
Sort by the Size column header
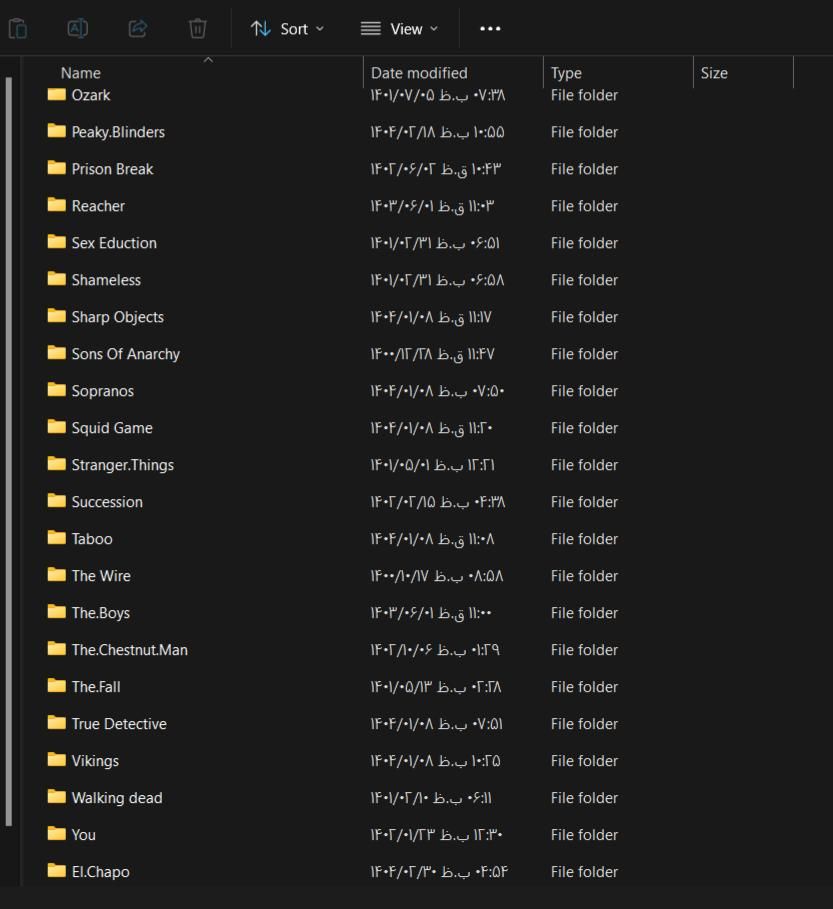tap(714, 73)
